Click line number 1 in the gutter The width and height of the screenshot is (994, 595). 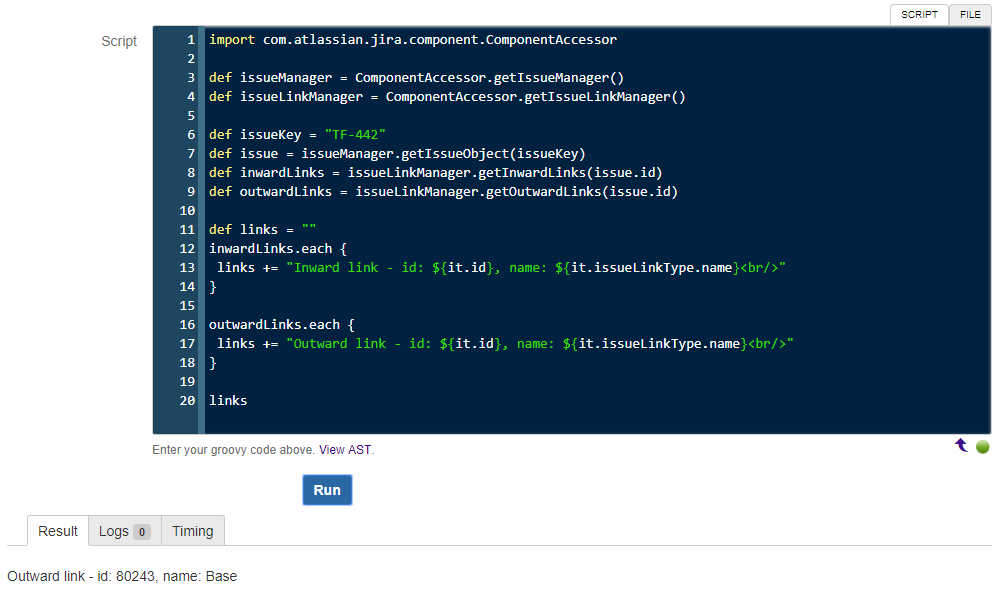191,40
